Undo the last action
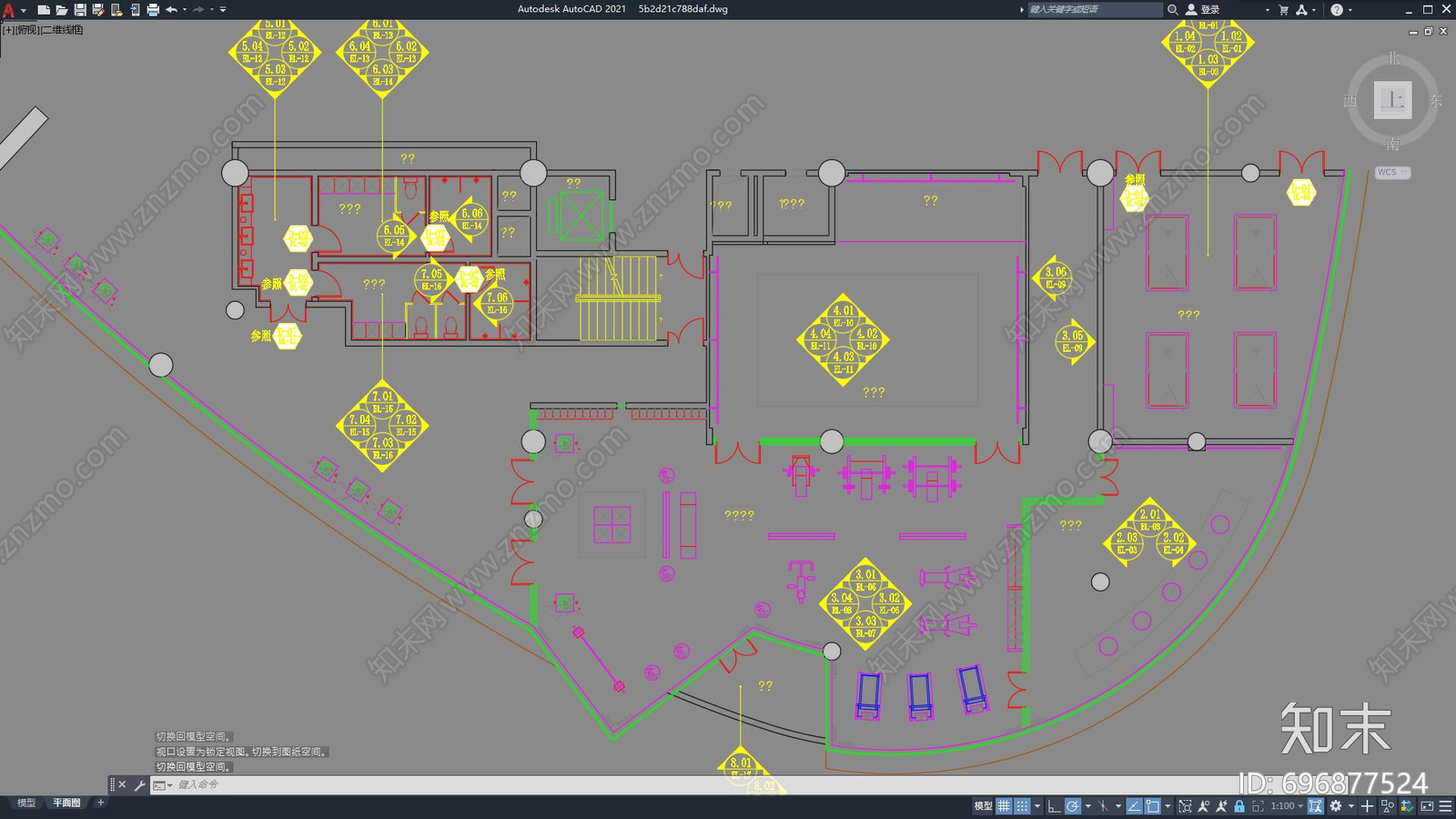The image size is (1456, 819). coord(171,10)
